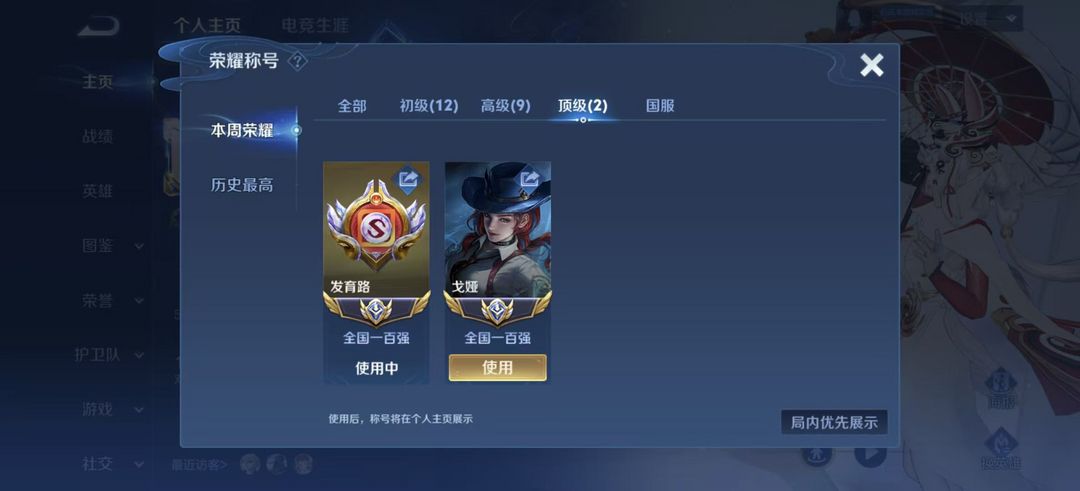Open the third recent visitor avatar

304,463
